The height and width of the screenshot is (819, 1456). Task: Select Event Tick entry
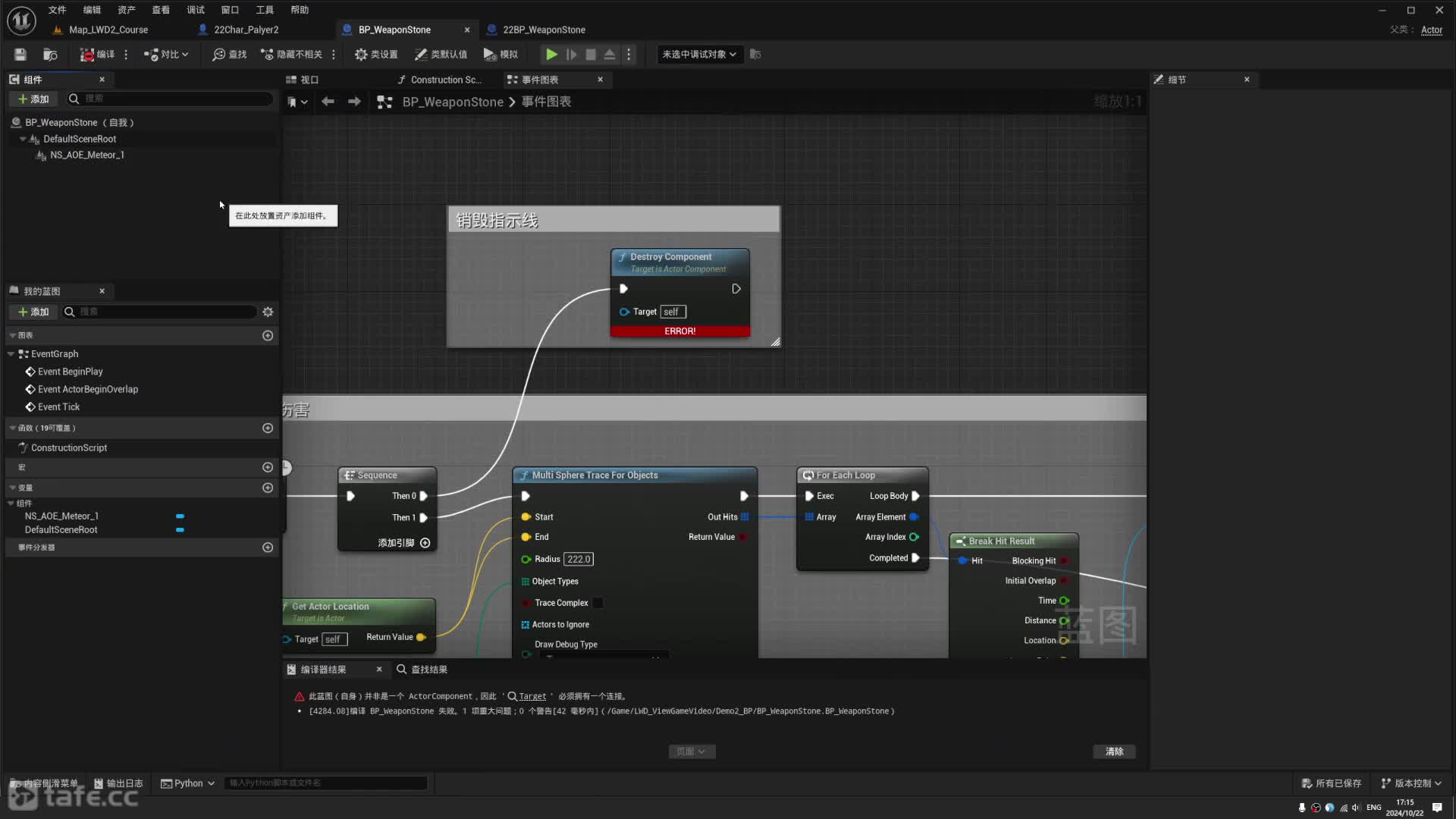coord(58,407)
